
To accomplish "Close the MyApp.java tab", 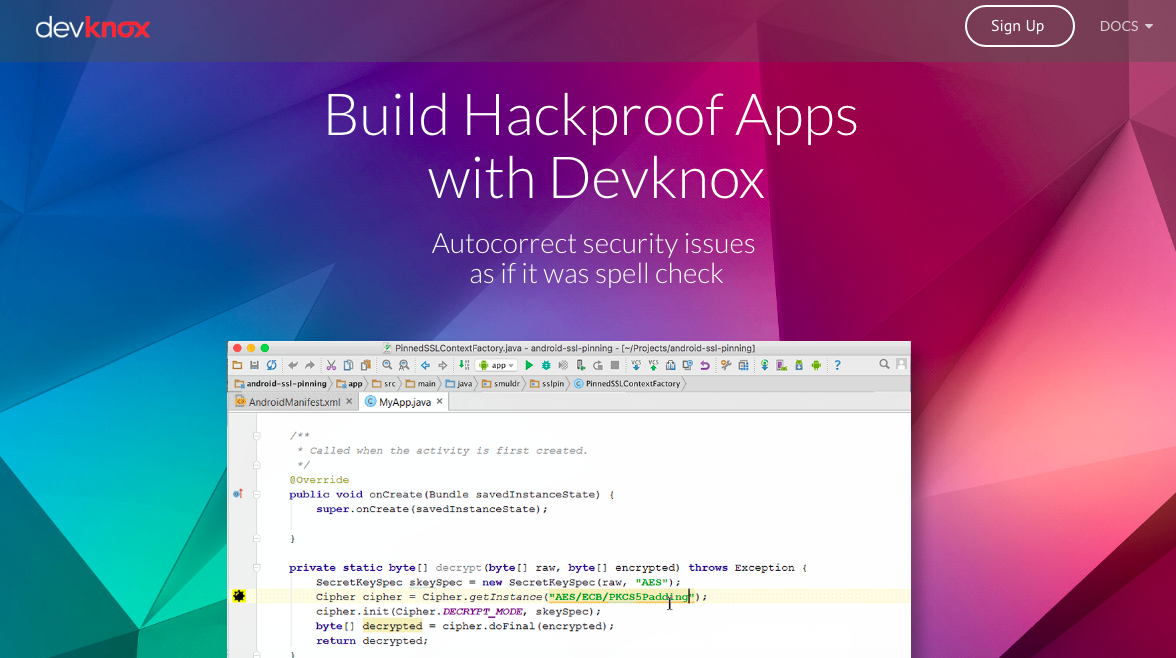I will pyautogui.click(x=440, y=401).
